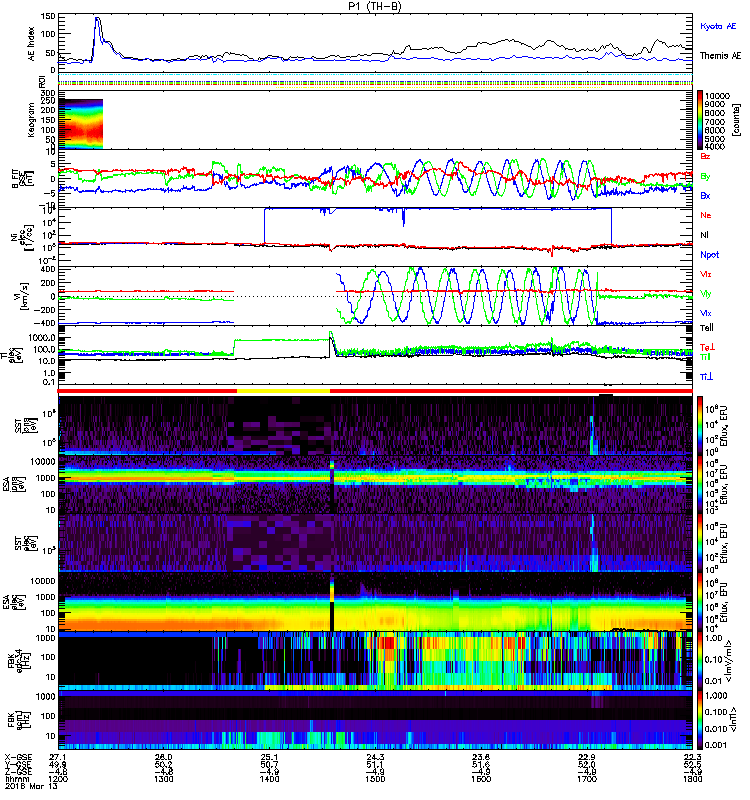The height and width of the screenshot is (800, 750).
Task: Open the keogram image thumbnail
Action: (x=81, y=123)
